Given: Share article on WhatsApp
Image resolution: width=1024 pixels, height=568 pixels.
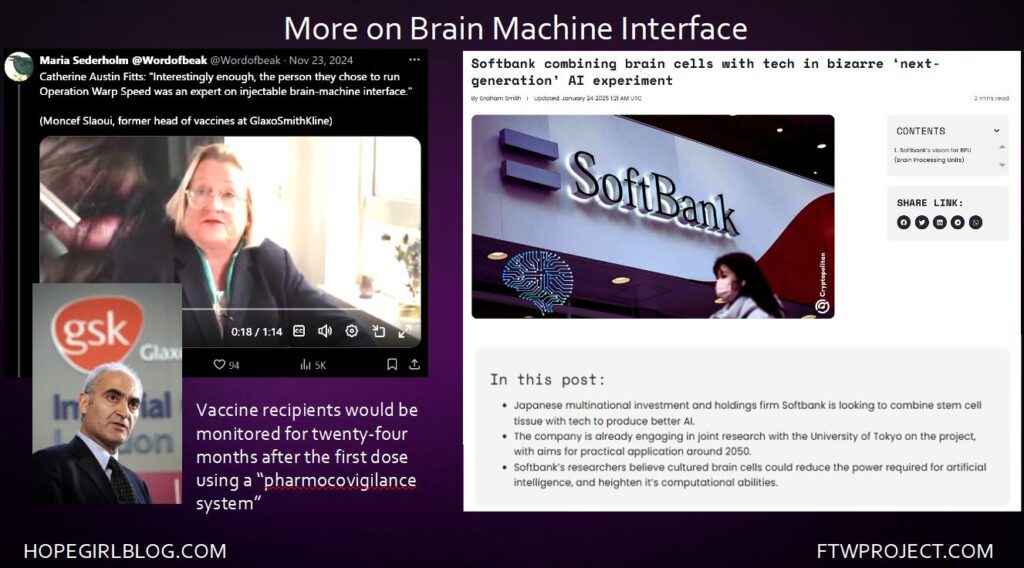Looking at the screenshot, I should (976, 222).
